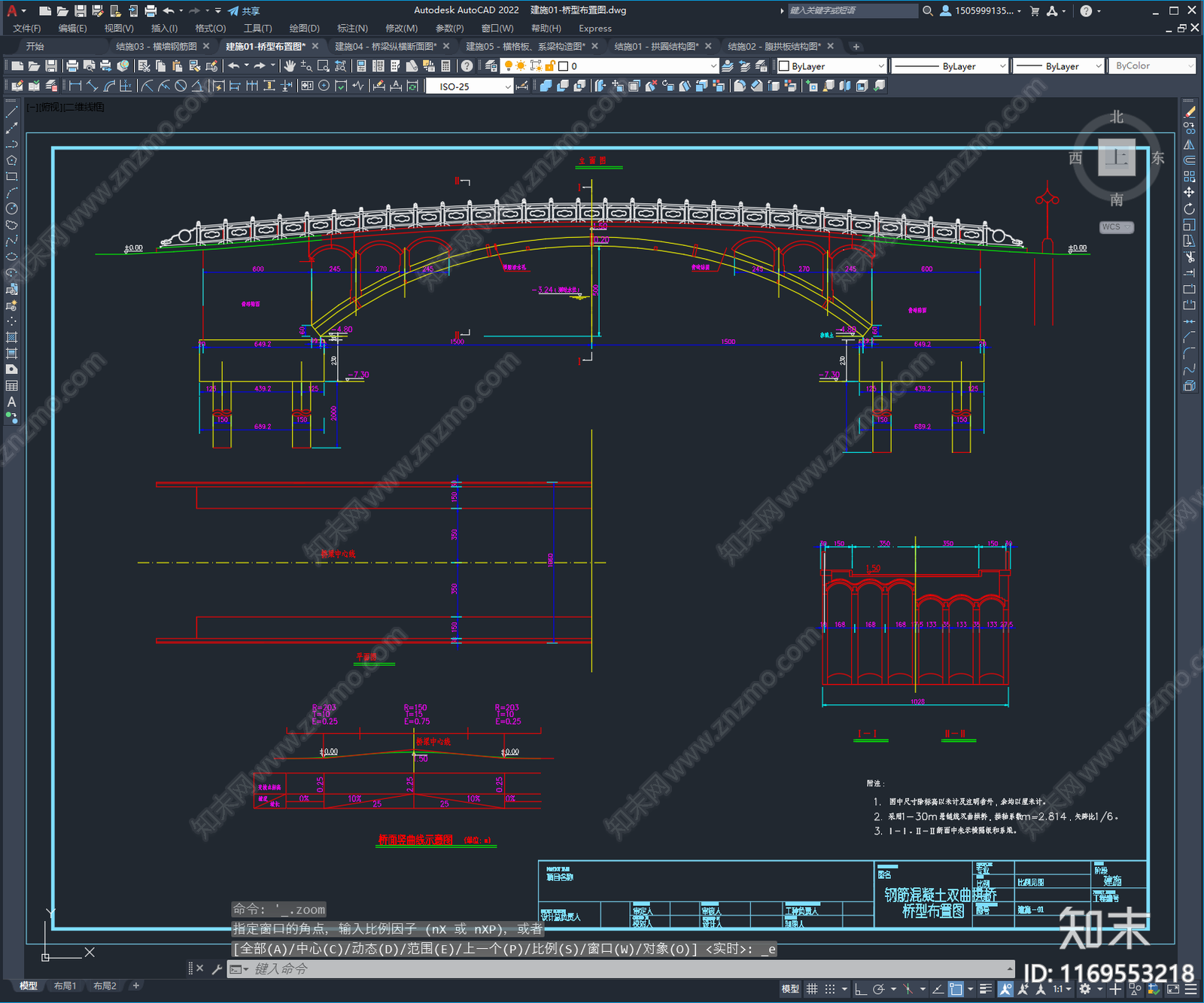The height and width of the screenshot is (1003, 1204).
Task: Select the Multiline Text 'A' tool
Action: 11,402
